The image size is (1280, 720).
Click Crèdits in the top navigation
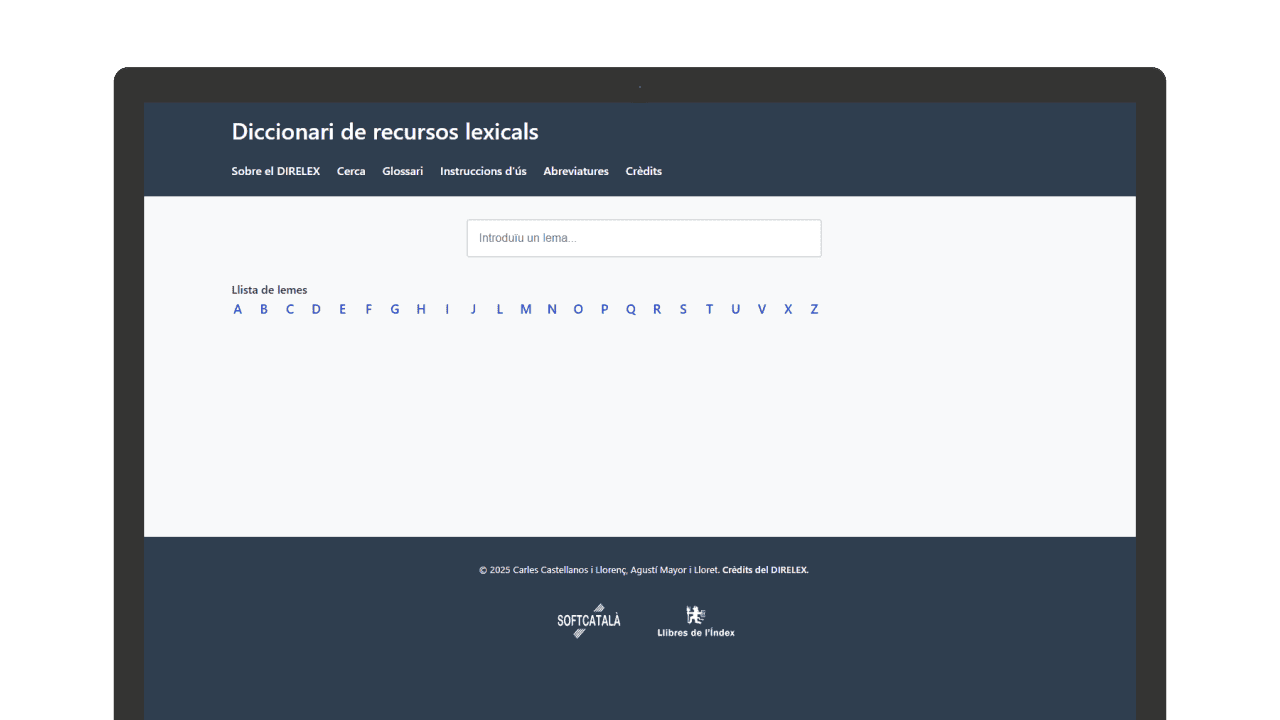click(x=644, y=171)
